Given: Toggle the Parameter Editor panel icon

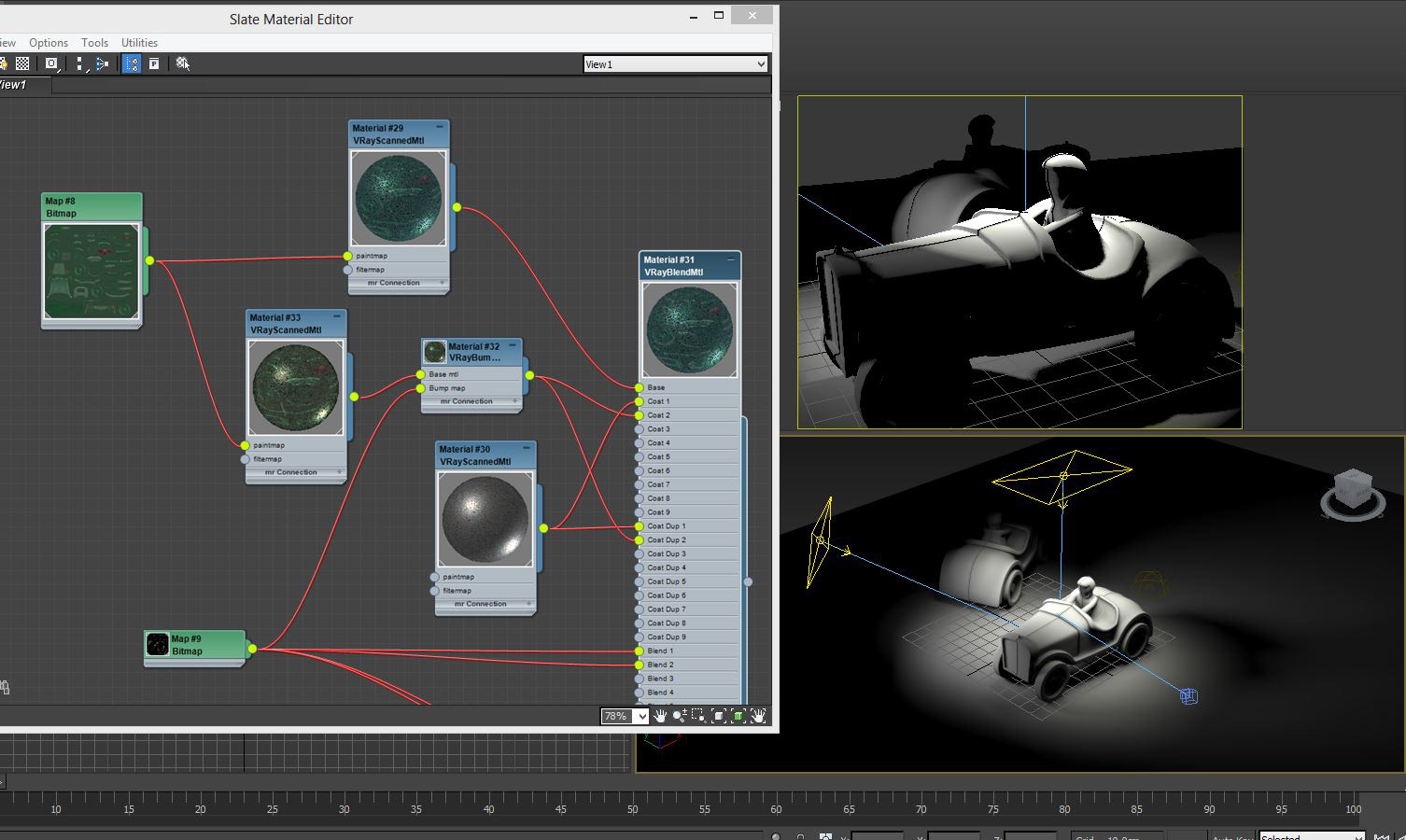Looking at the screenshot, I should 154,63.
